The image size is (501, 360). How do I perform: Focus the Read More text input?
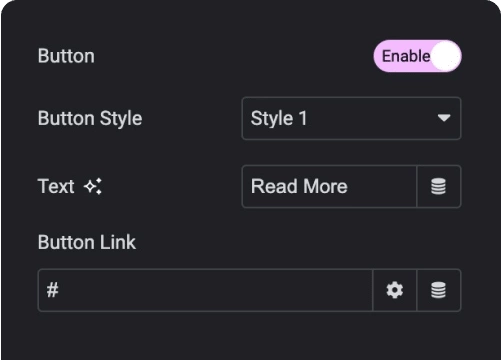click(x=329, y=186)
